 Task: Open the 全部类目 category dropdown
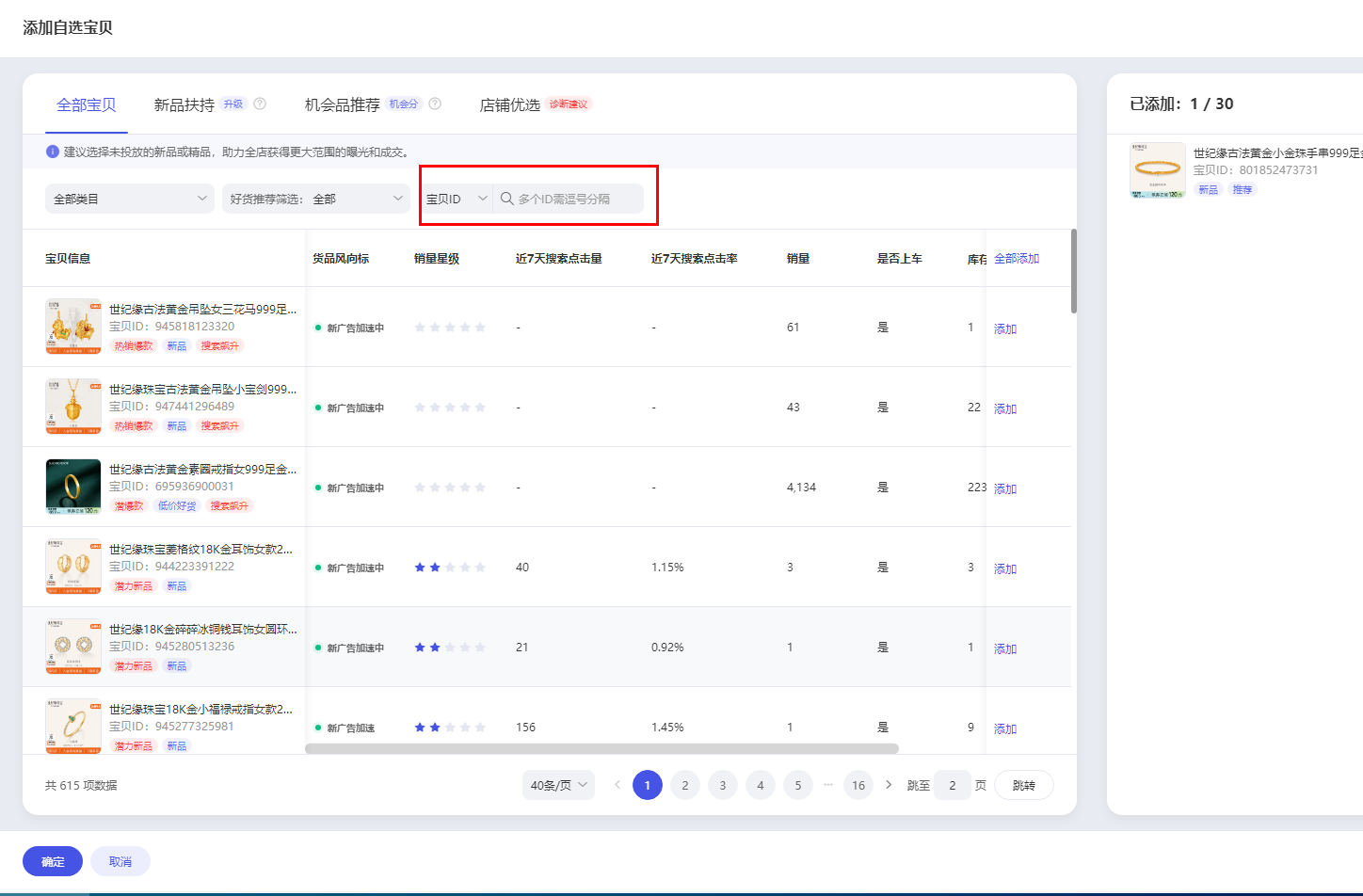[130, 199]
